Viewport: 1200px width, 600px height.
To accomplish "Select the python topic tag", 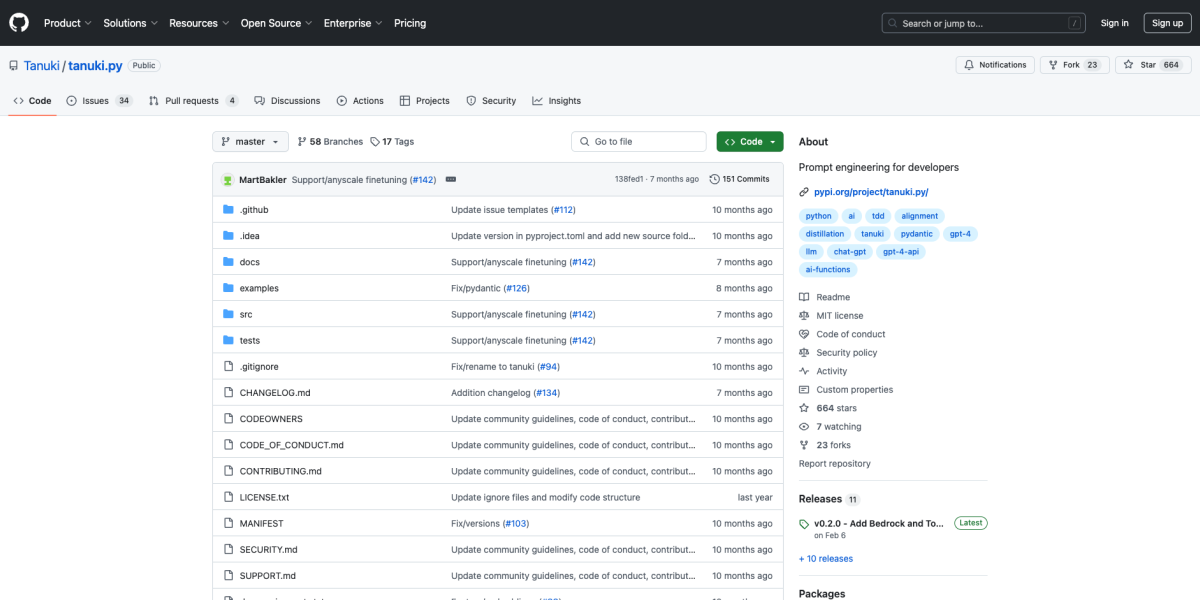I will click(x=818, y=216).
